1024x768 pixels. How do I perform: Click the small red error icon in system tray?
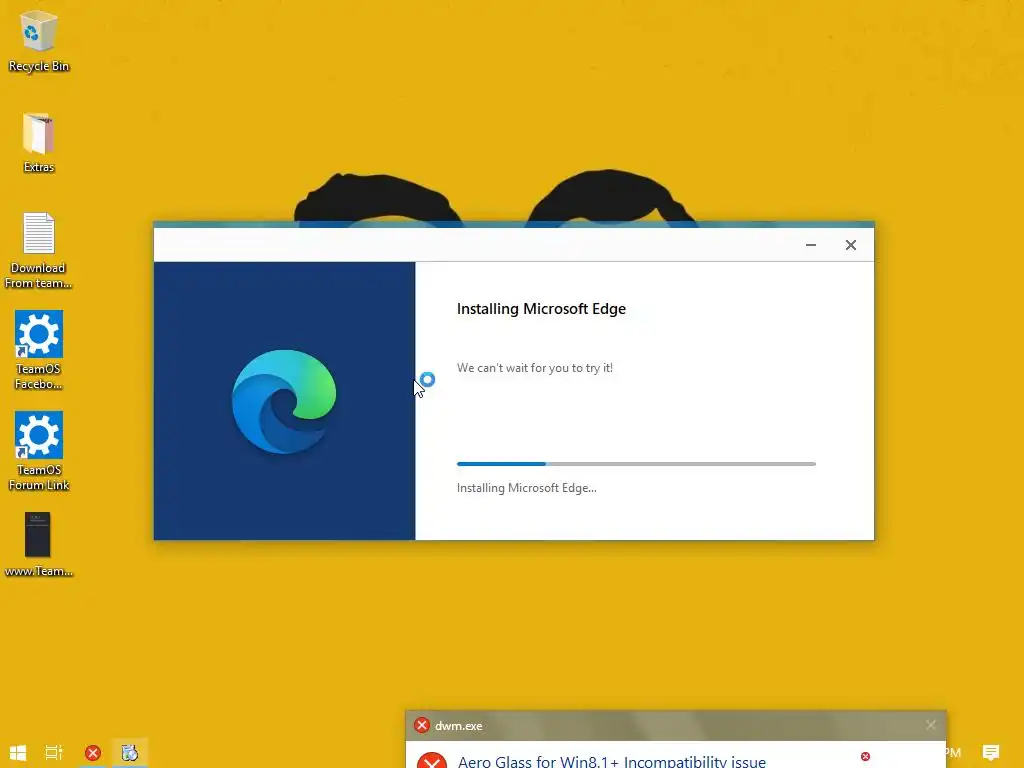coord(865,756)
